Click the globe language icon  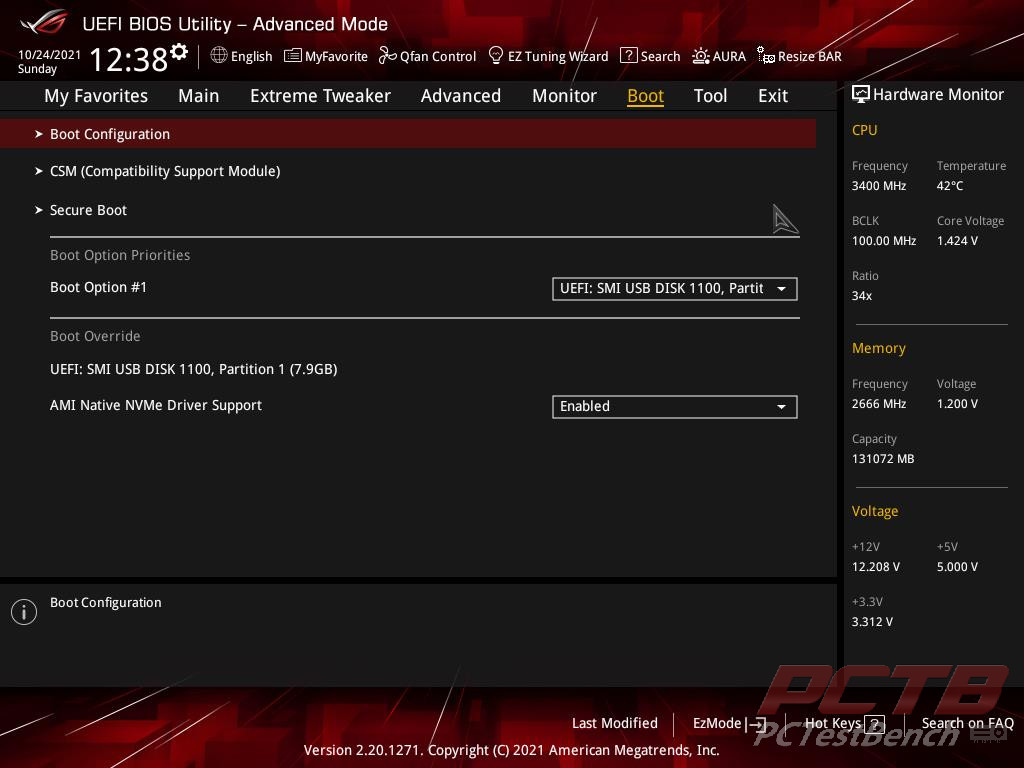click(x=219, y=56)
